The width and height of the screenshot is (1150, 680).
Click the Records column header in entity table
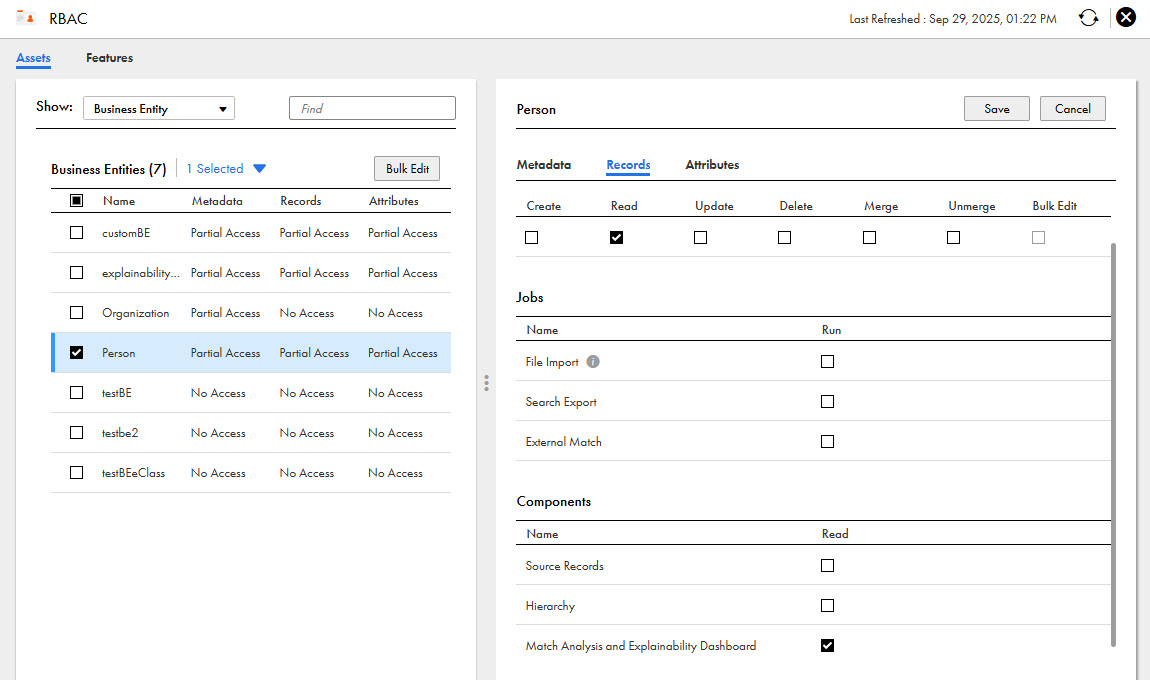301,201
